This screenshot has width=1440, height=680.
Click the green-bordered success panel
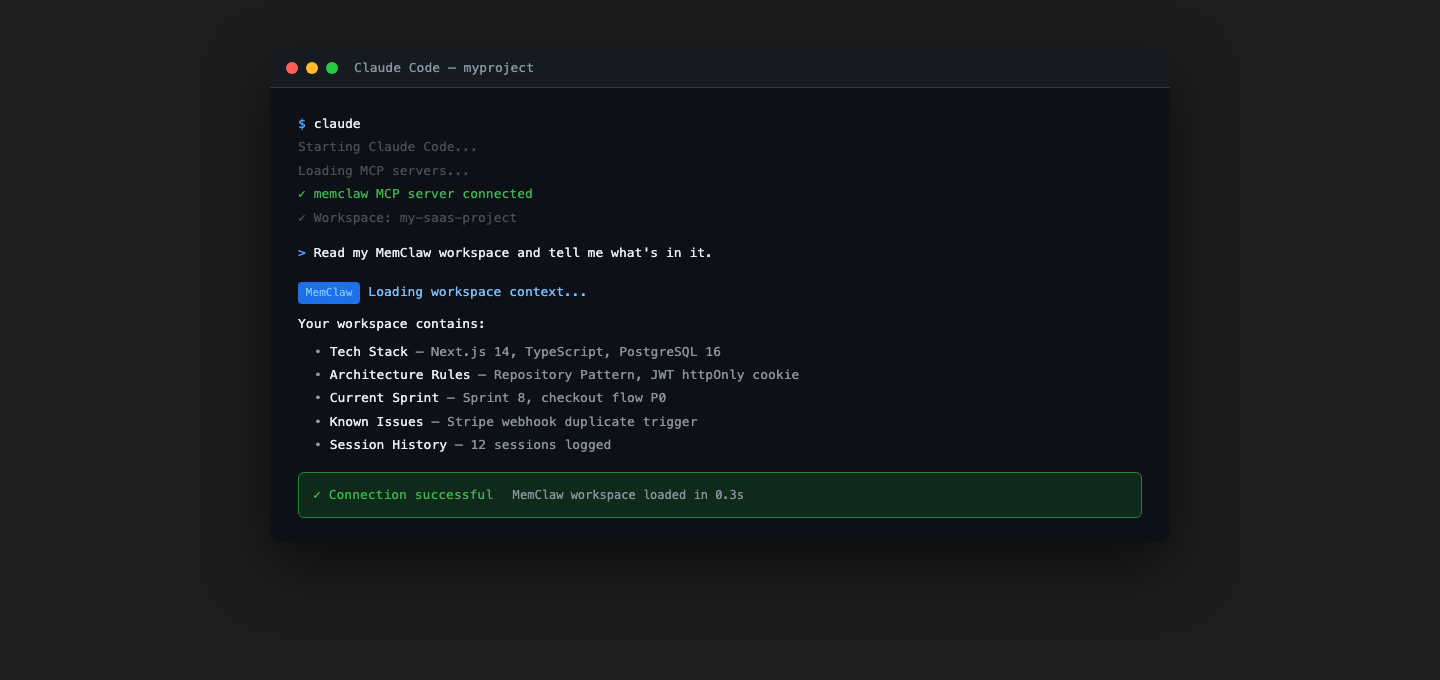(x=719, y=494)
